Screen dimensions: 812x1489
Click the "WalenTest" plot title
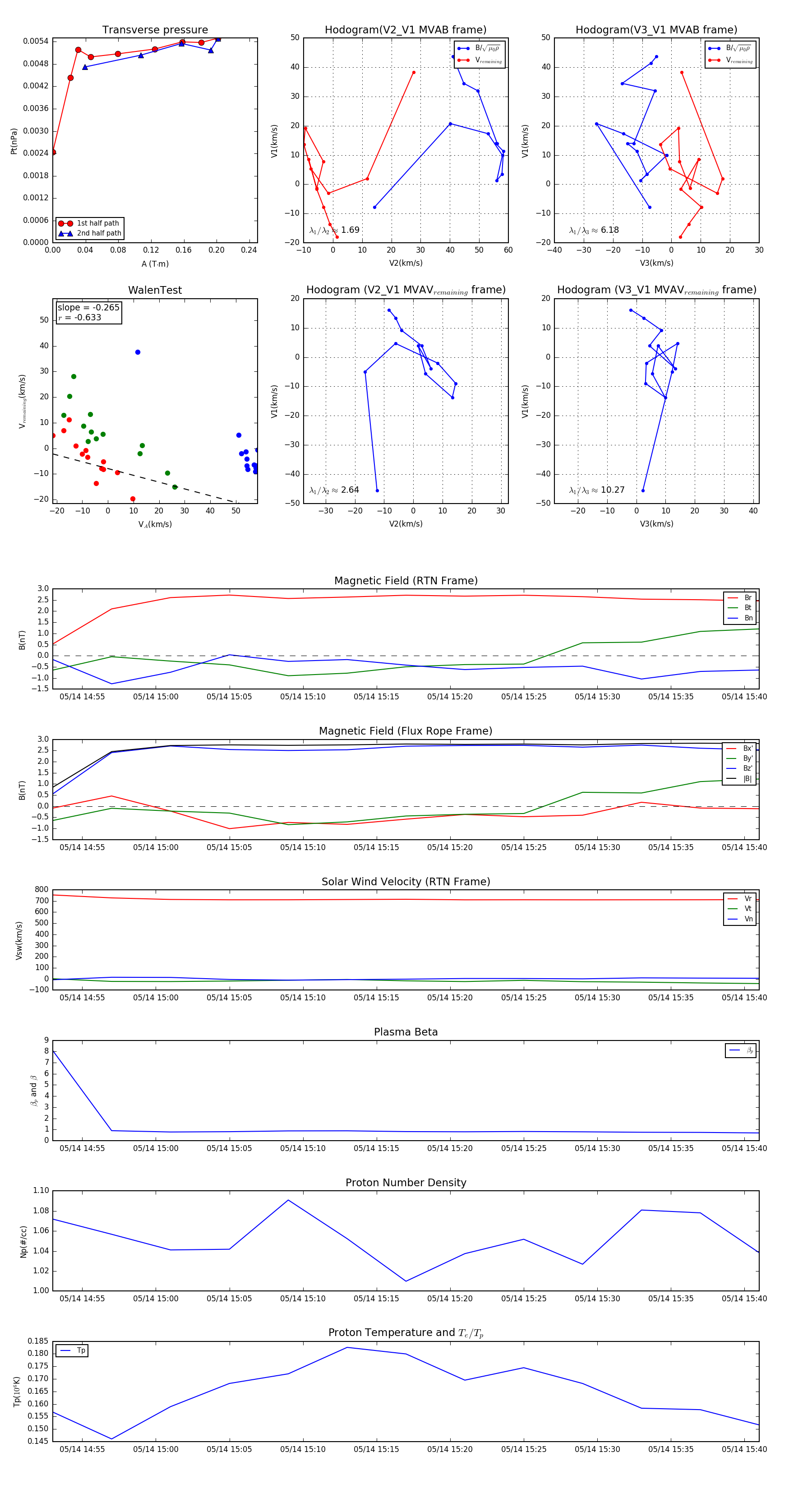(155, 290)
